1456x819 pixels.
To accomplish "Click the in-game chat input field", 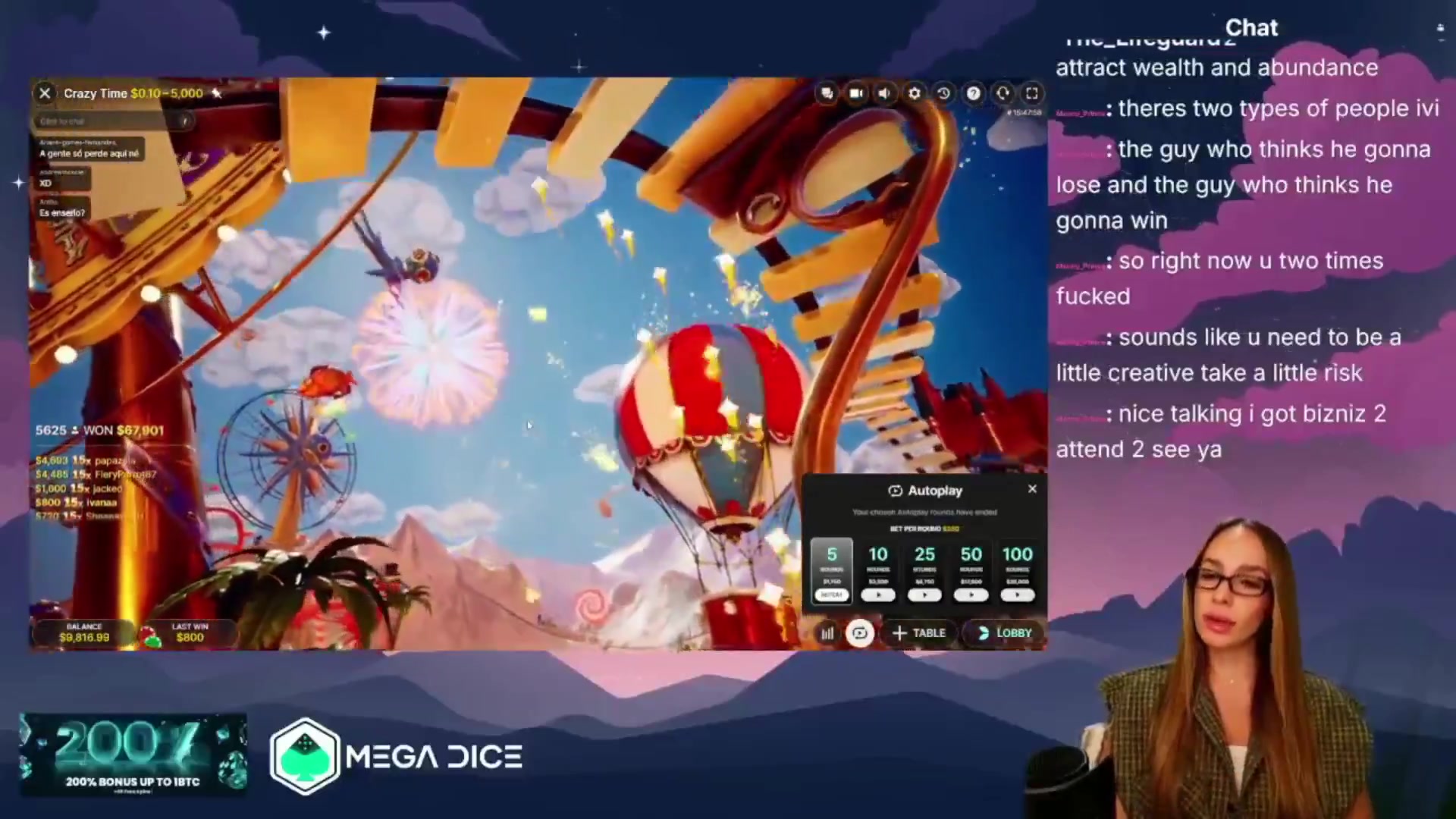I will tap(112, 121).
